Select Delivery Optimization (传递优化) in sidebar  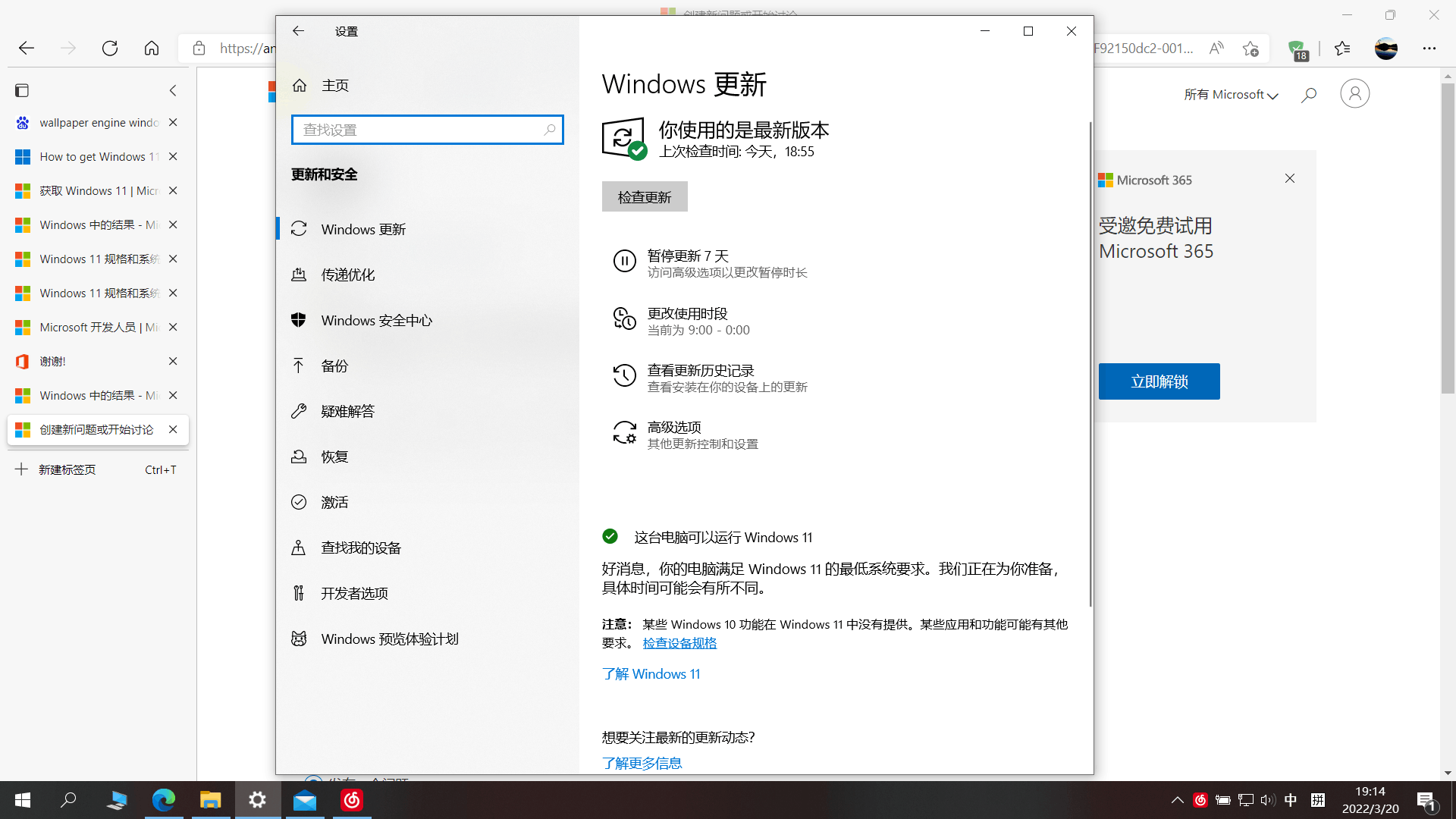(x=347, y=275)
